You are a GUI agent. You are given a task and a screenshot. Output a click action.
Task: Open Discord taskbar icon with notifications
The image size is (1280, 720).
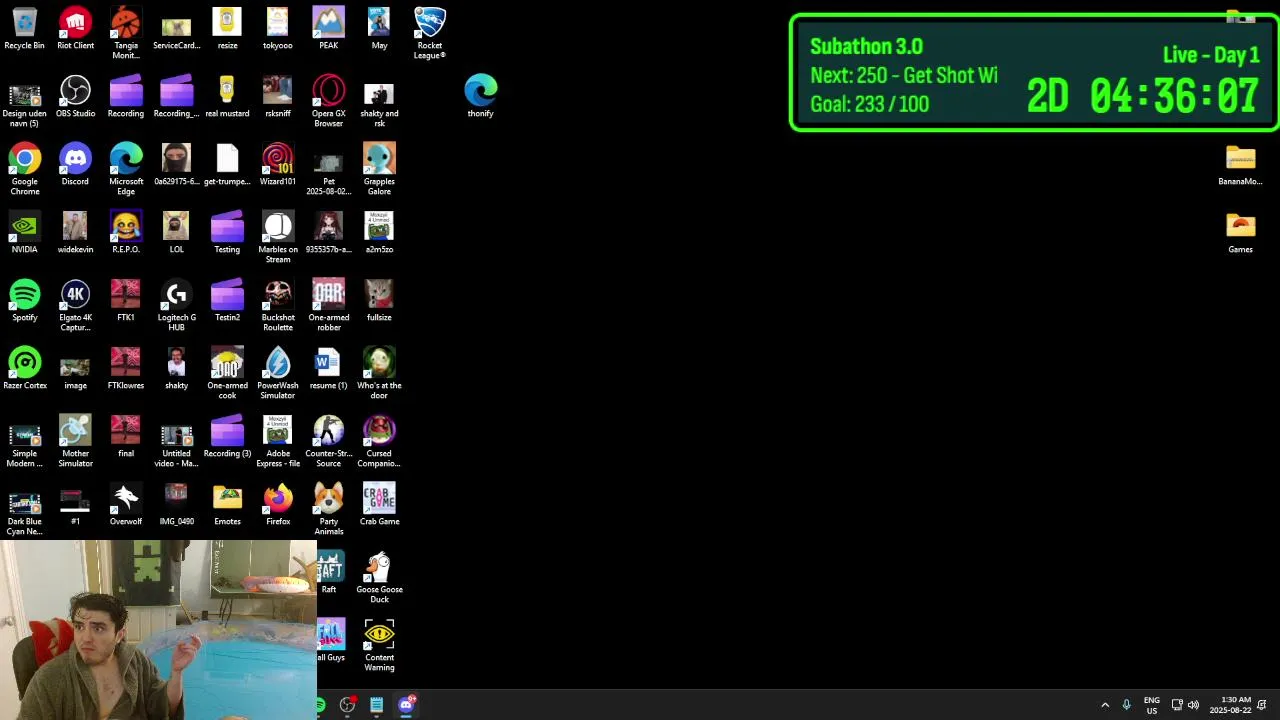point(406,705)
